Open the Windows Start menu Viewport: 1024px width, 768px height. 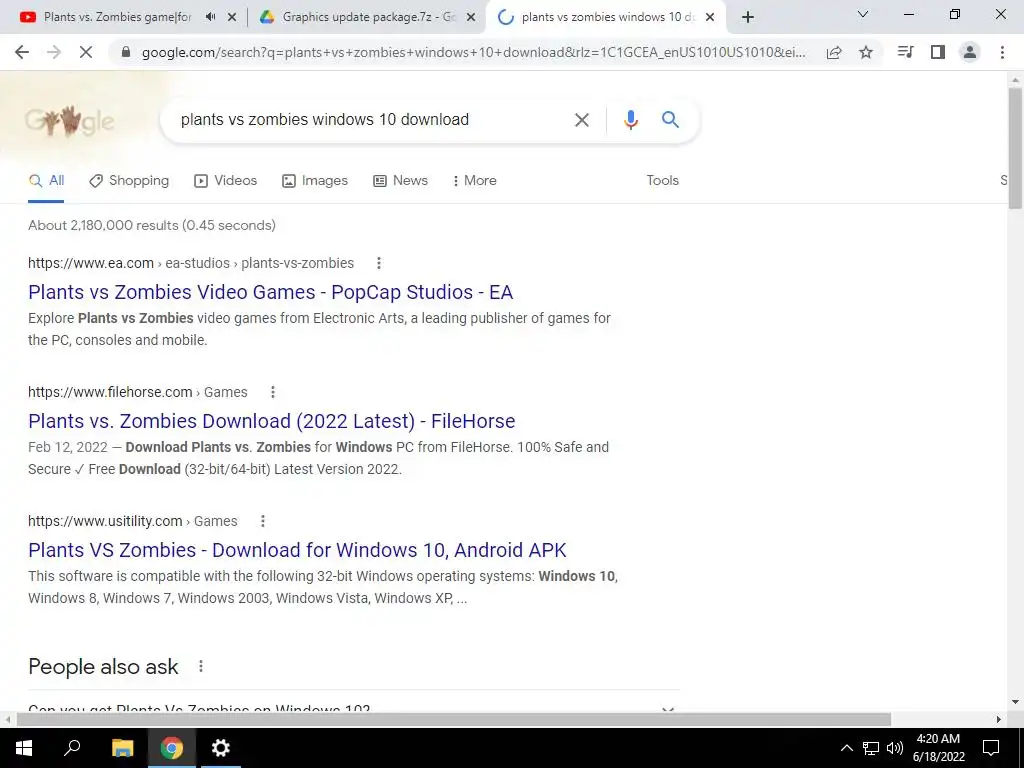coord(24,748)
